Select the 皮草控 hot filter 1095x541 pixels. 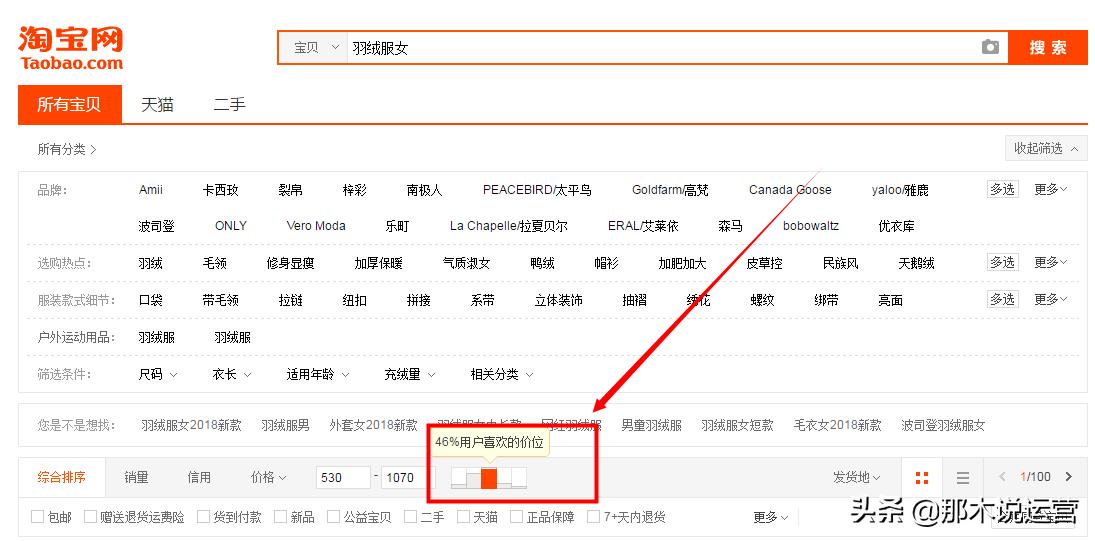pos(764,263)
